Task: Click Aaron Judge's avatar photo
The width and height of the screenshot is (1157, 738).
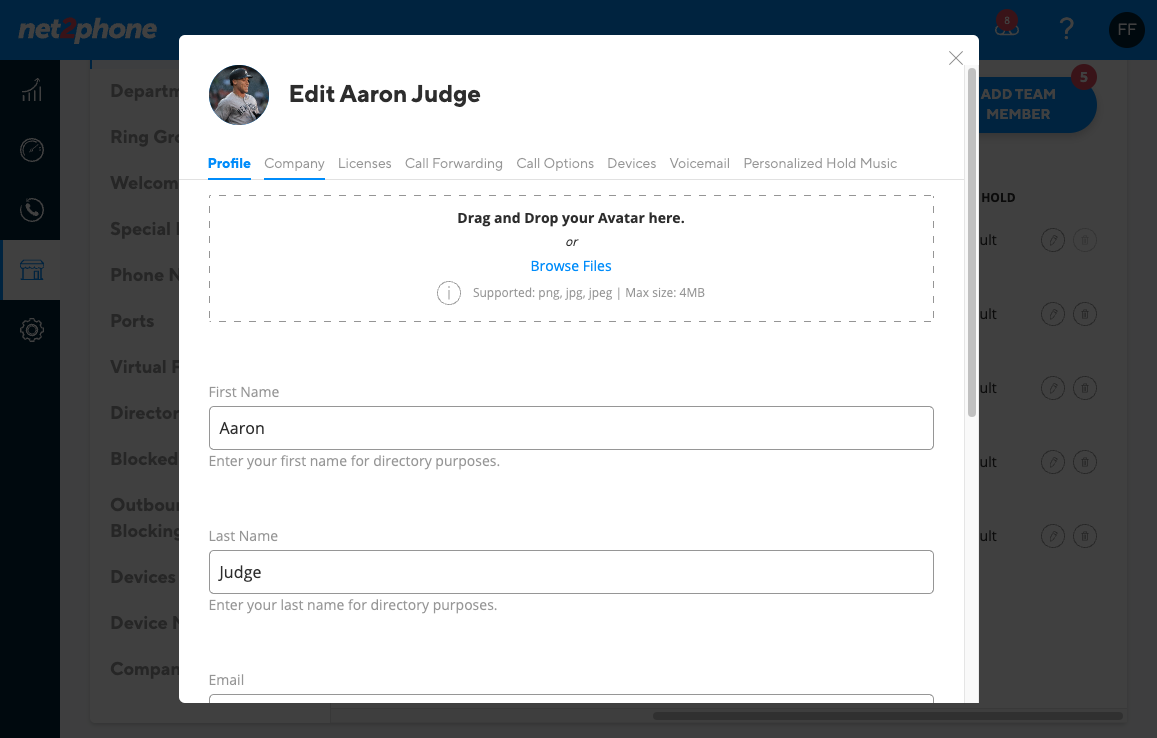Action: tap(239, 94)
